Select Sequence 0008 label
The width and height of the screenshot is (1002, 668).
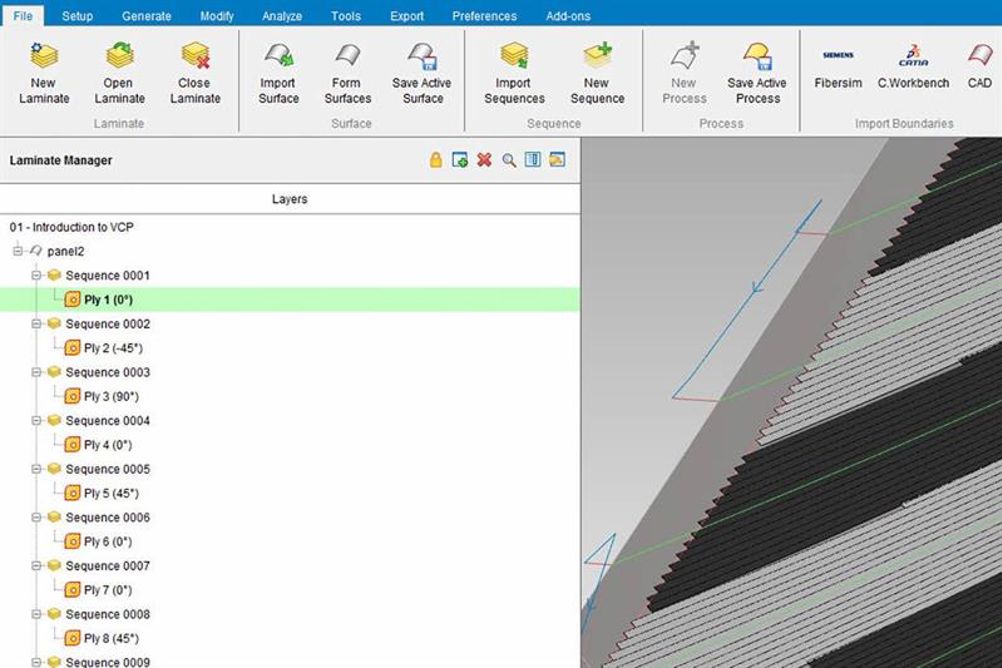click(x=107, y=614)
